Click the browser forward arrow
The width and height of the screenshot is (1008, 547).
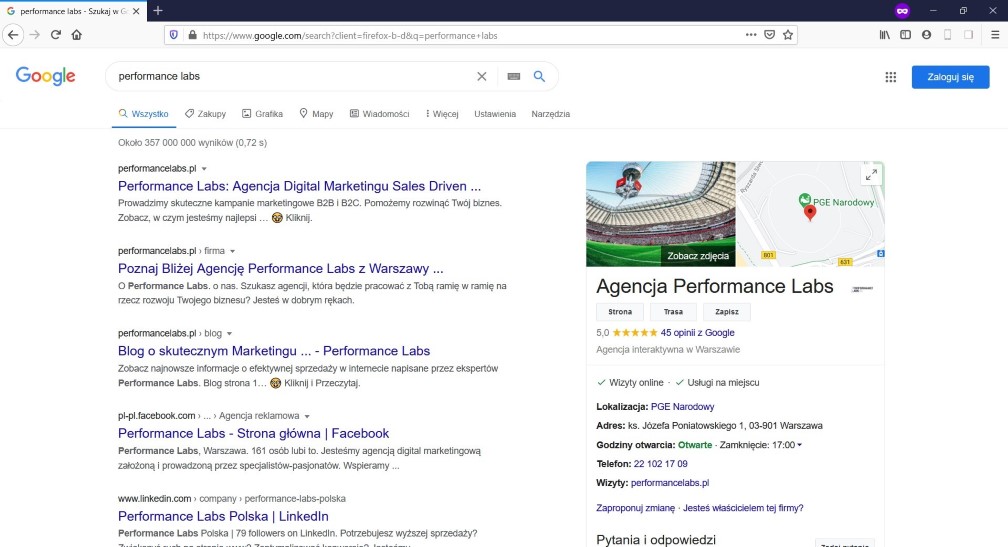pos(35,35)
